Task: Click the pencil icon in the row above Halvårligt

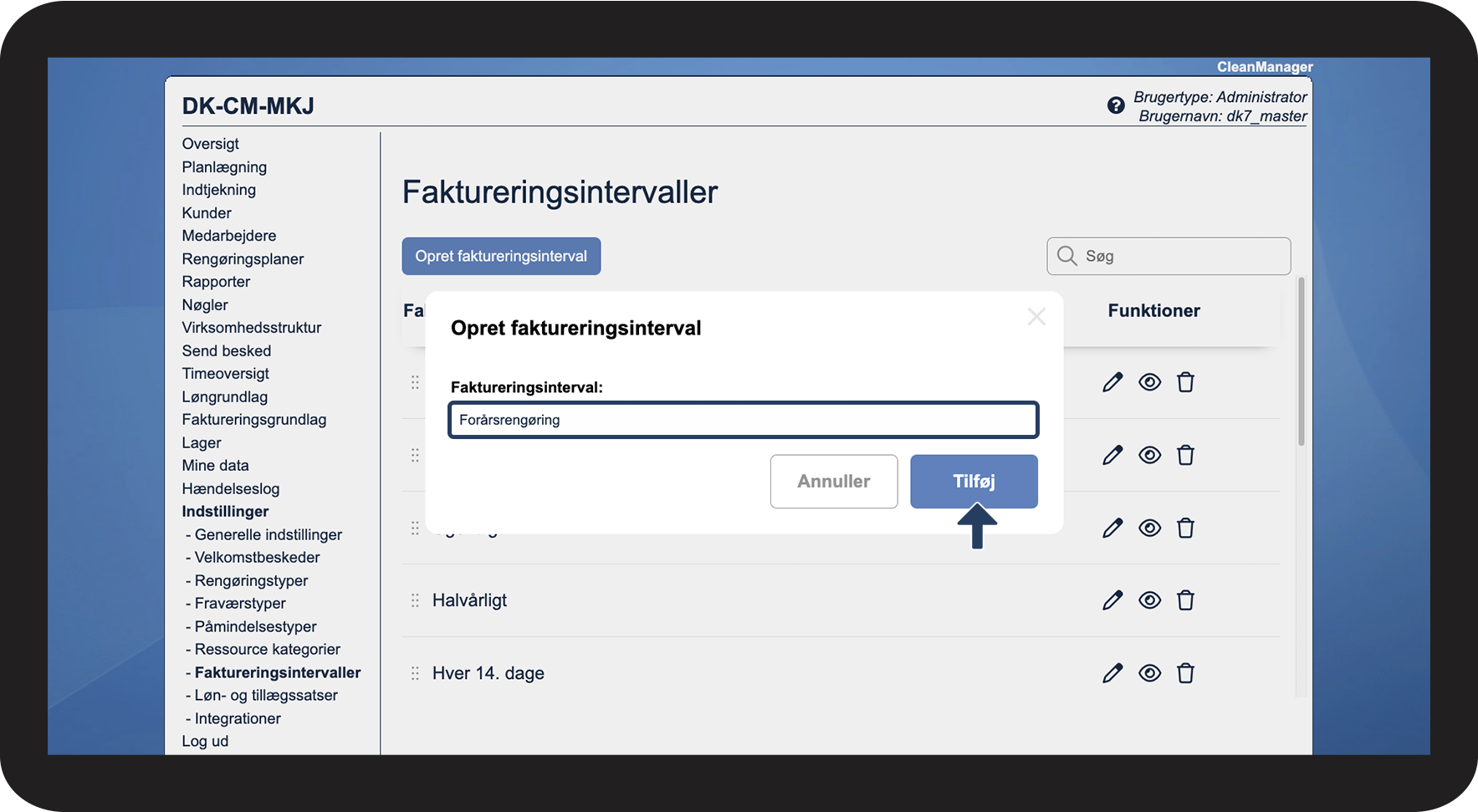Action: coord(1112,528)
